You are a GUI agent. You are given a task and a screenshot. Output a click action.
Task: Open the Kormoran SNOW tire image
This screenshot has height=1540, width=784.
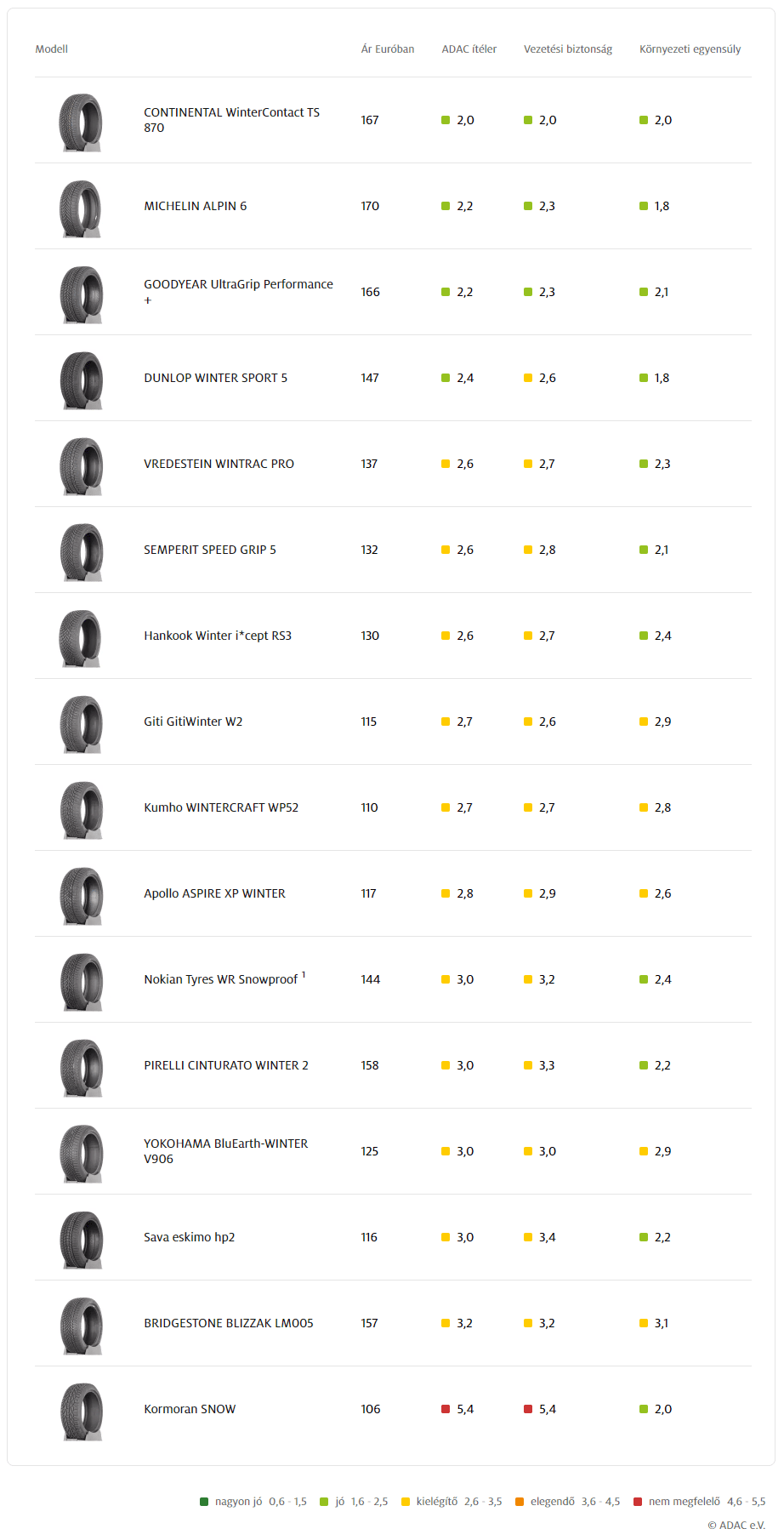(x=81, y=1412)
